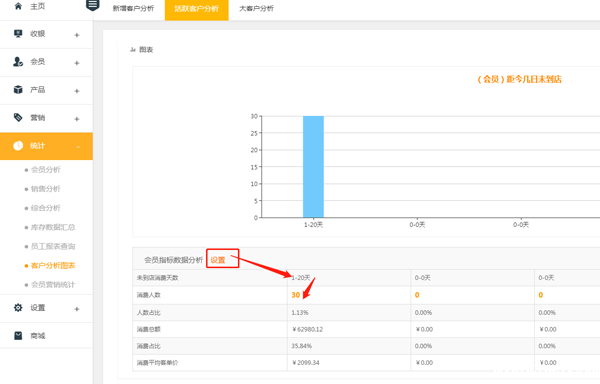Open 会员分析 in statistics submenu
Screen dimensions: 600x384
click(x=46, y=169)
